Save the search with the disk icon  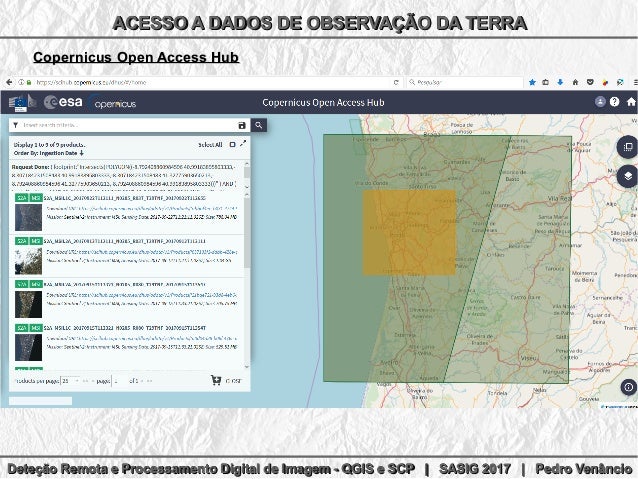[242, 125]
